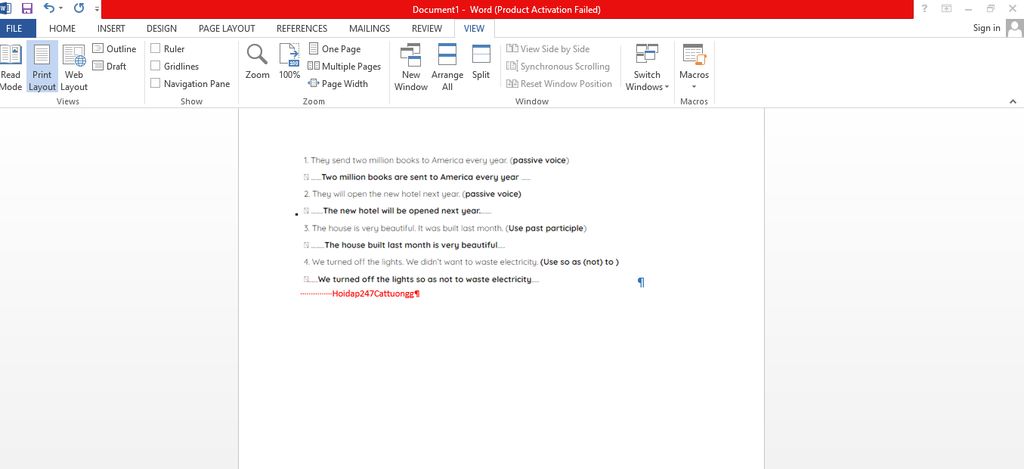Minimize the Word window
This screenshot has height=469, width=1024.
point(968,8)
